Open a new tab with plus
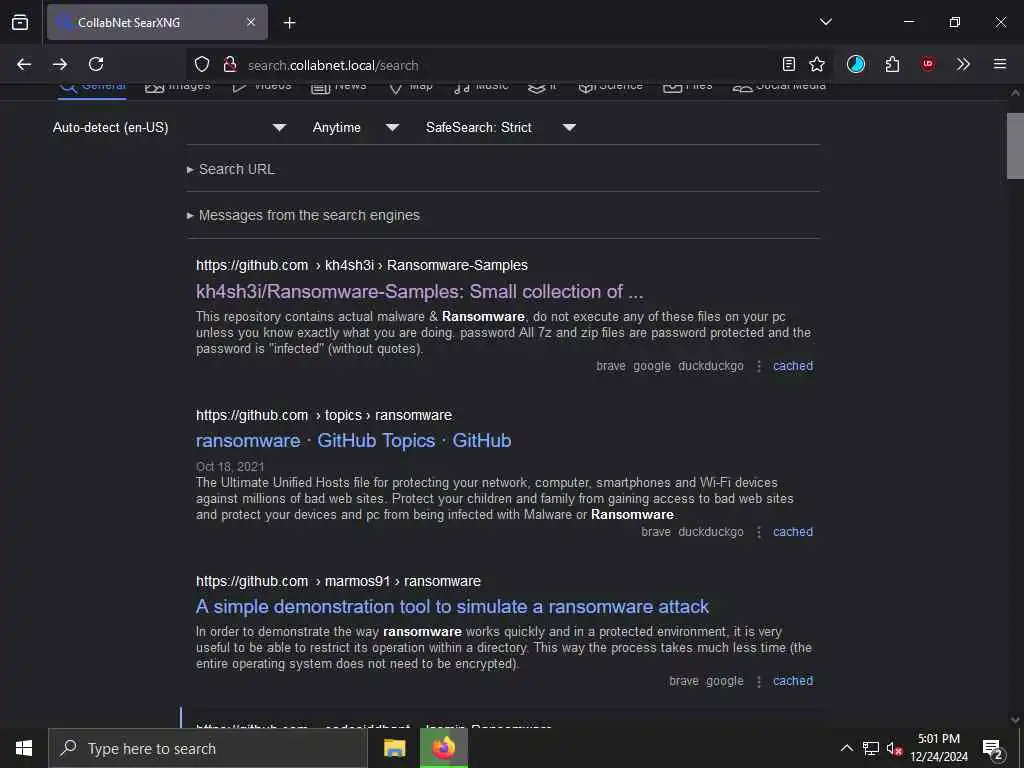Image resolution: width=1024 pixels, height=768 pixels. click(289, 23)
